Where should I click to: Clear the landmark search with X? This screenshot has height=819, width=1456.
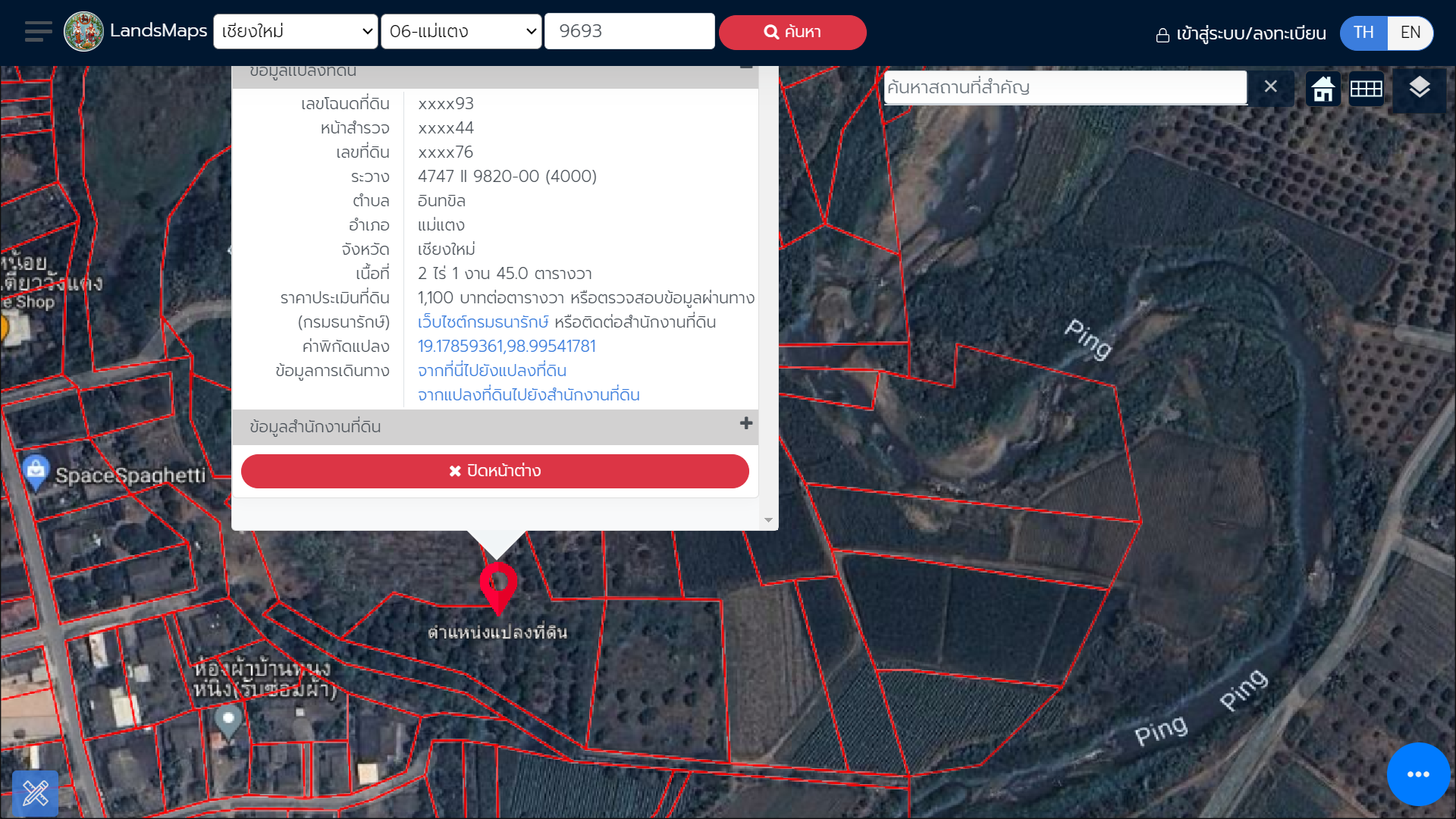(1270, 86)
